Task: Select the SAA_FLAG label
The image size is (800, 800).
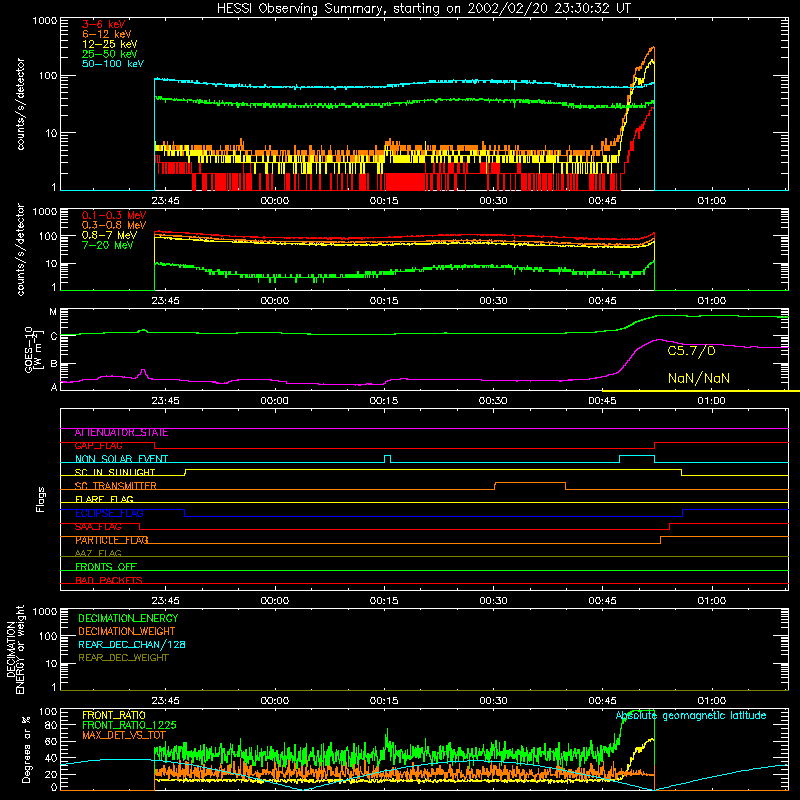Action: (98, 527)
